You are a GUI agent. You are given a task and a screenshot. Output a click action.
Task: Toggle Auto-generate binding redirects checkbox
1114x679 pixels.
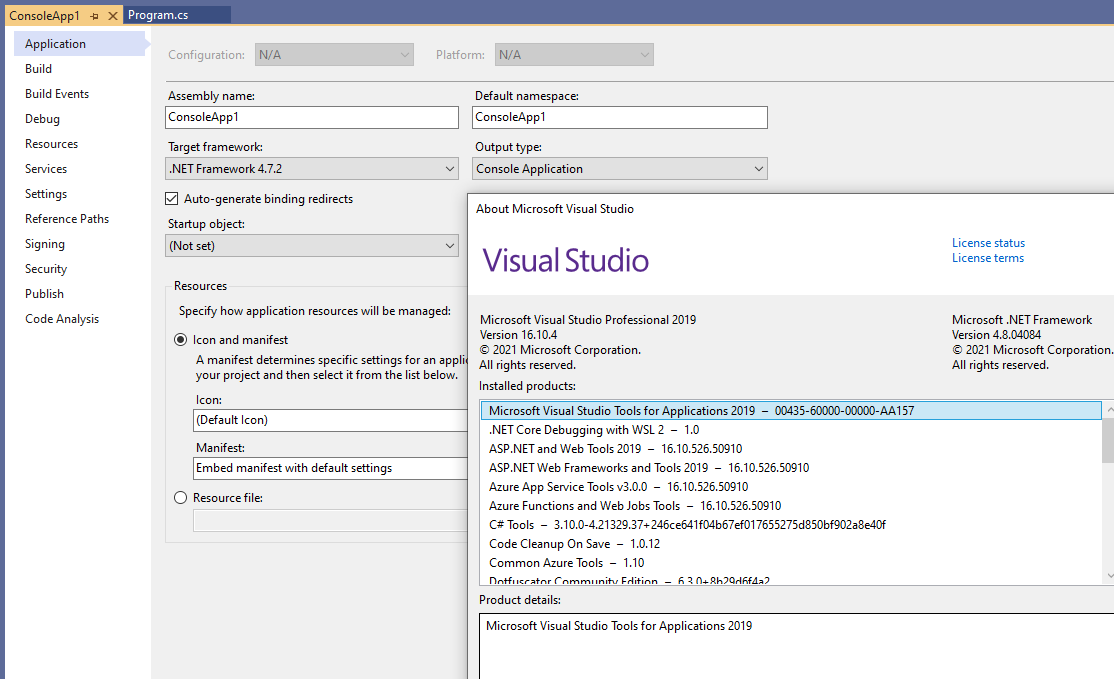coord(171,199)
